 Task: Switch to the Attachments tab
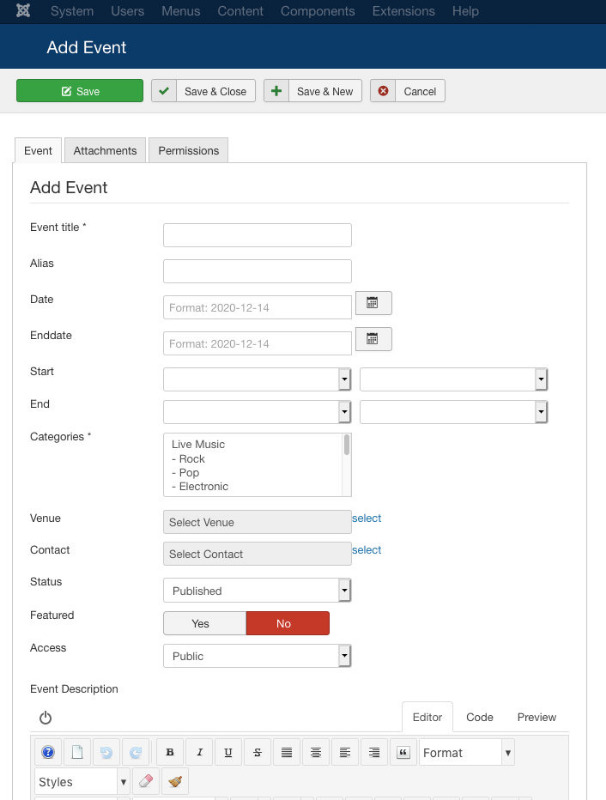pos(105,151)
